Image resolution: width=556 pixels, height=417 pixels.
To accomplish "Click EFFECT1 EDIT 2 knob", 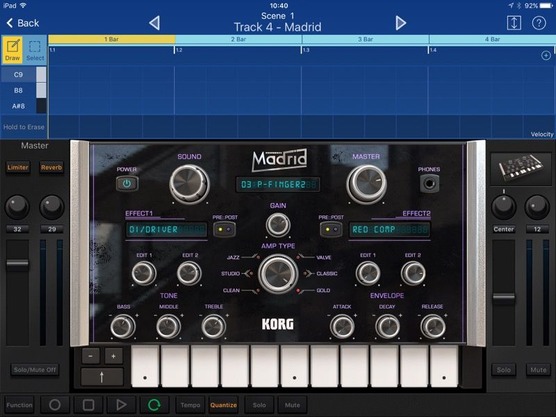I will click(x=189, y=273).
